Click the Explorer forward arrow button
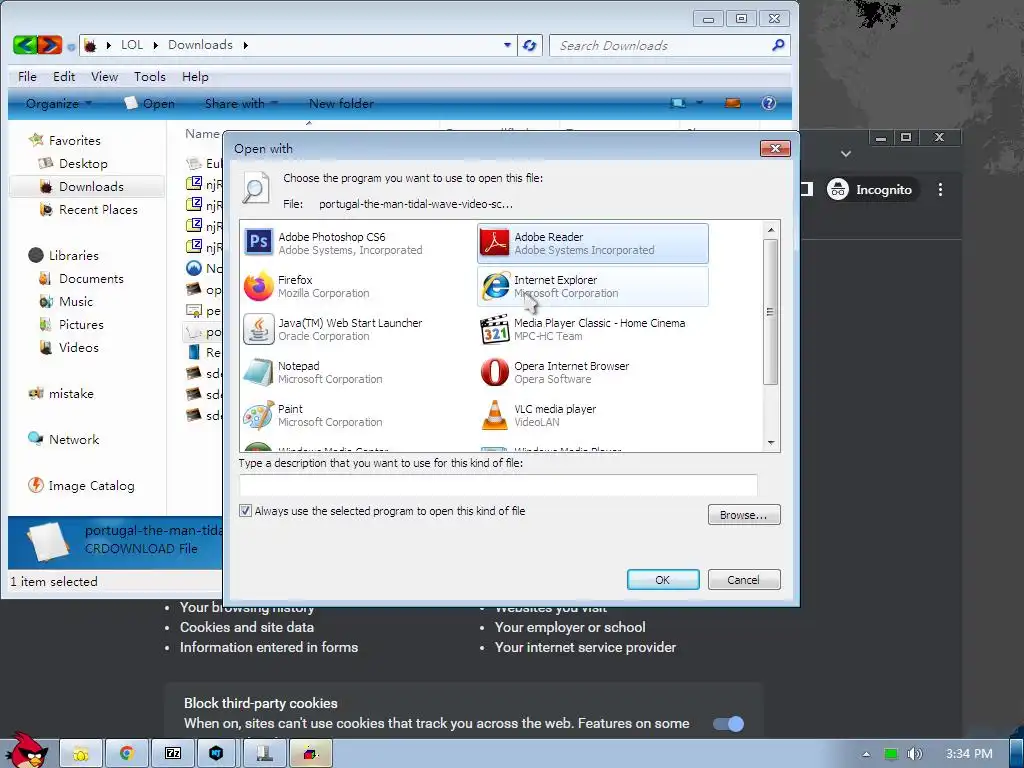1024x768 pixels. coord(50,45)
